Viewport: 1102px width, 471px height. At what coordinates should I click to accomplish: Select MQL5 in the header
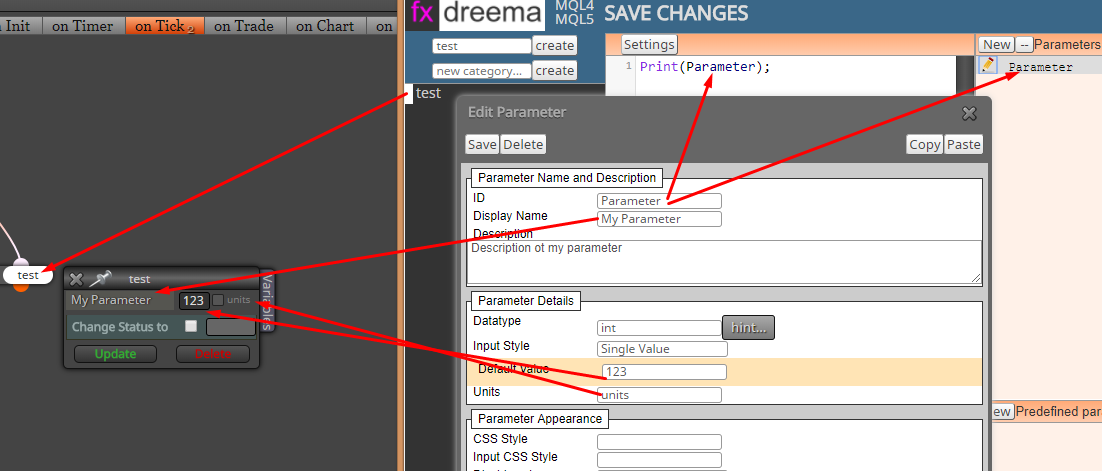[x=574, y=19]
